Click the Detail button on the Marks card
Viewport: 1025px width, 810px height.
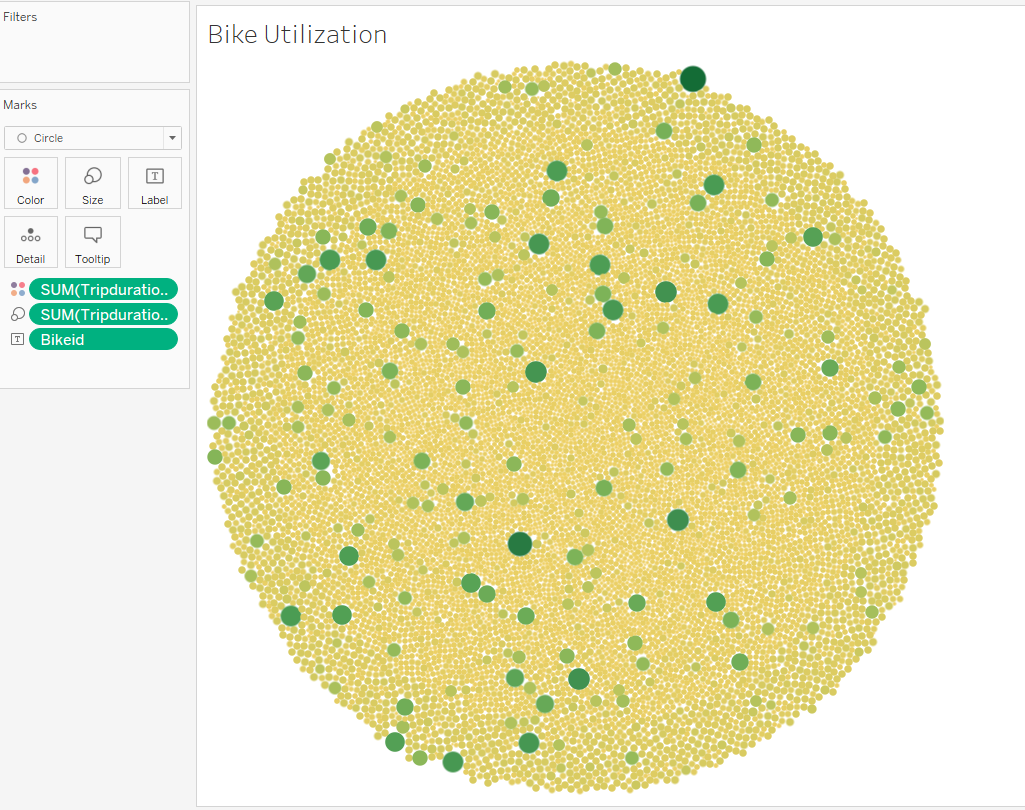[x=30, y=241]
